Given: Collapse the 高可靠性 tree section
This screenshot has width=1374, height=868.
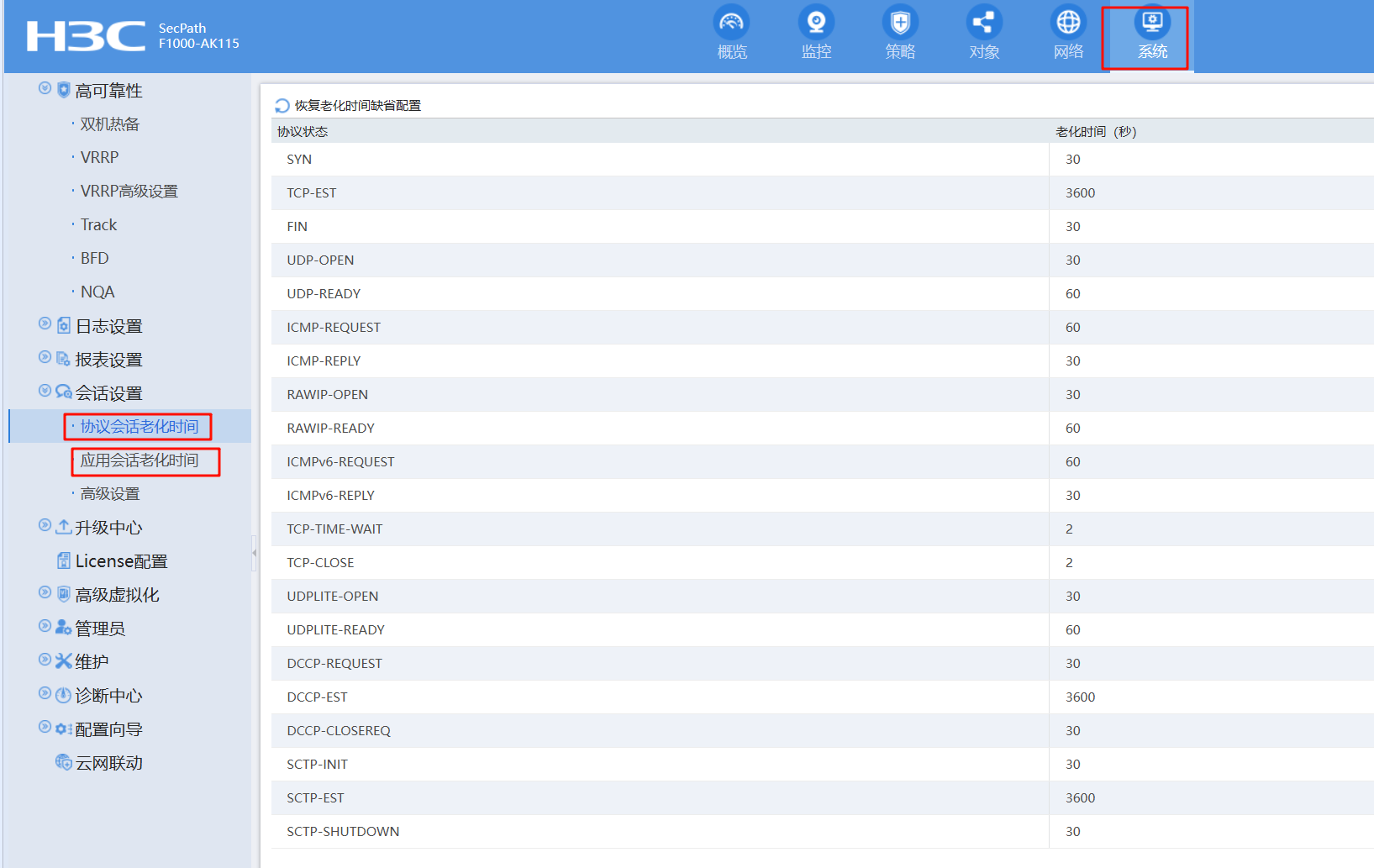Looking at the screenshot, I should (x=45, y=89).
